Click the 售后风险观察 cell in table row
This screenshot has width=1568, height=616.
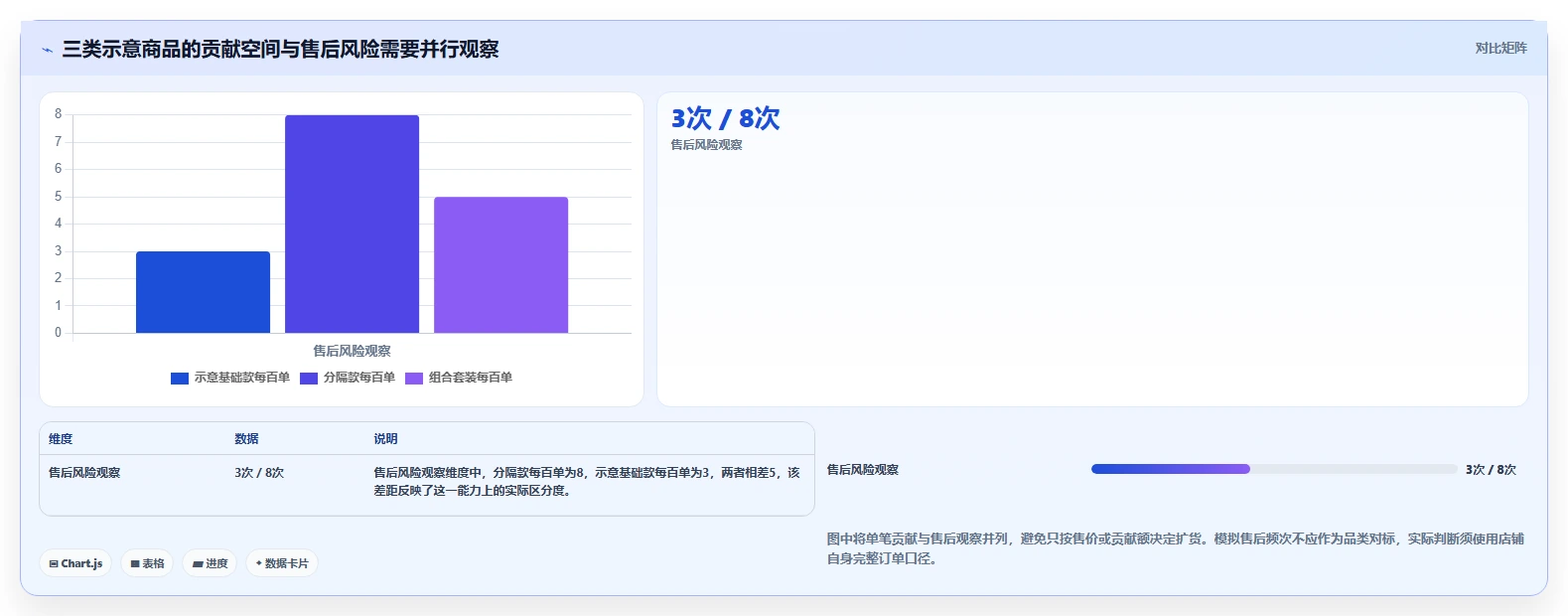coord(84,473)
